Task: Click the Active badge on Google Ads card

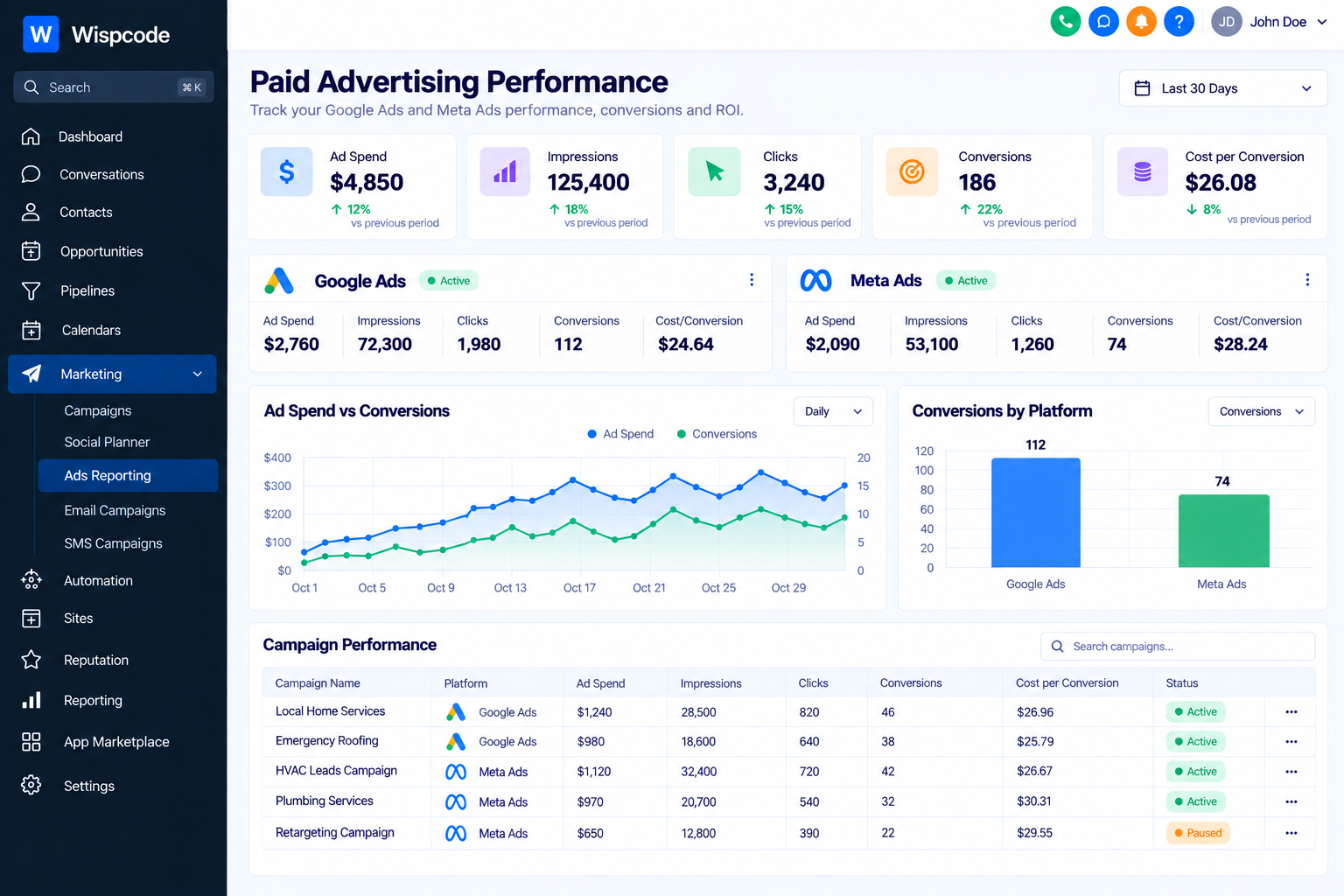Action: click(448, 281)
